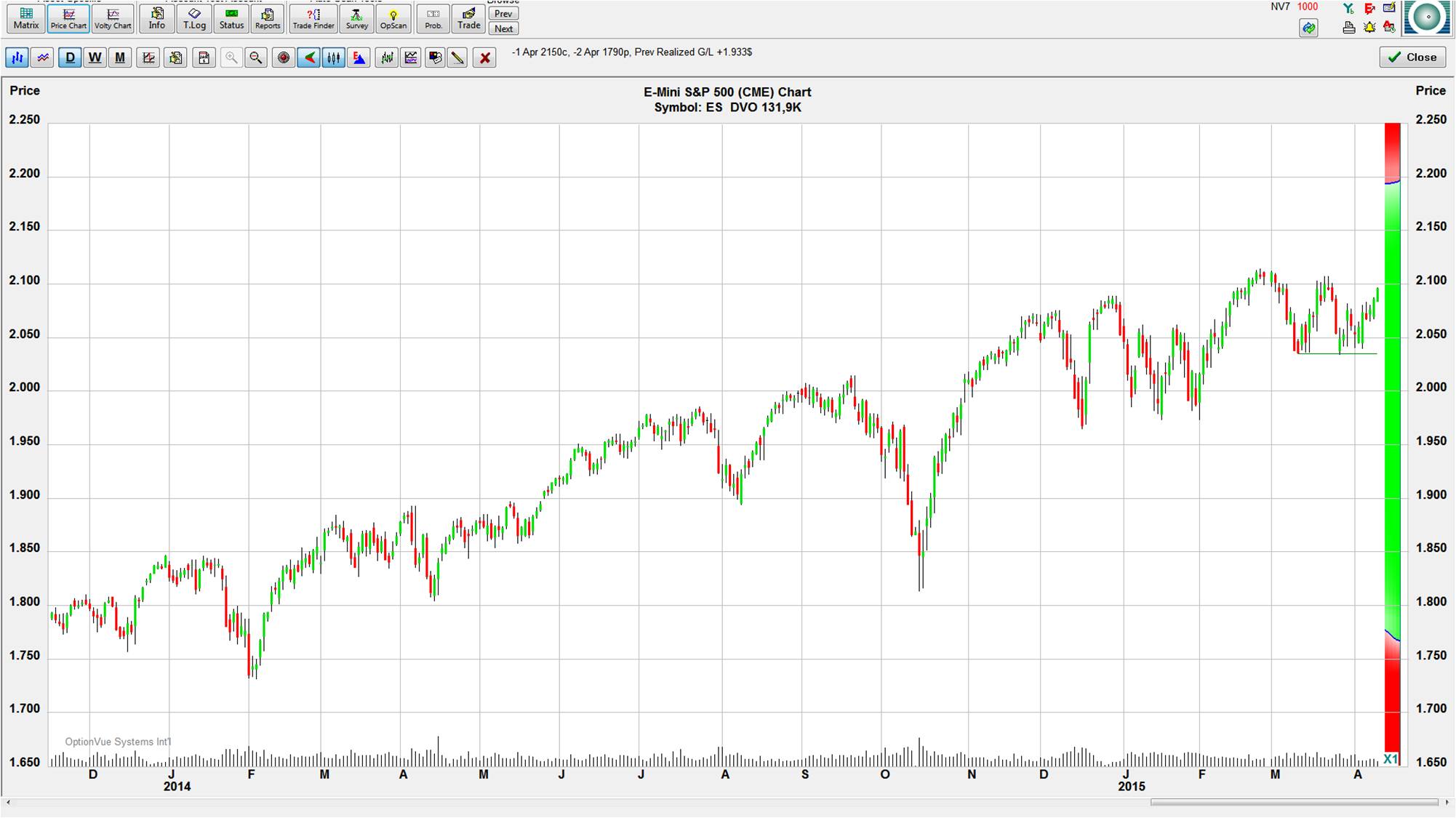This screenshot has width=1456, height=818.
Task: Toggle Monthly (M) chart interval
Action: tap(120, 57)
